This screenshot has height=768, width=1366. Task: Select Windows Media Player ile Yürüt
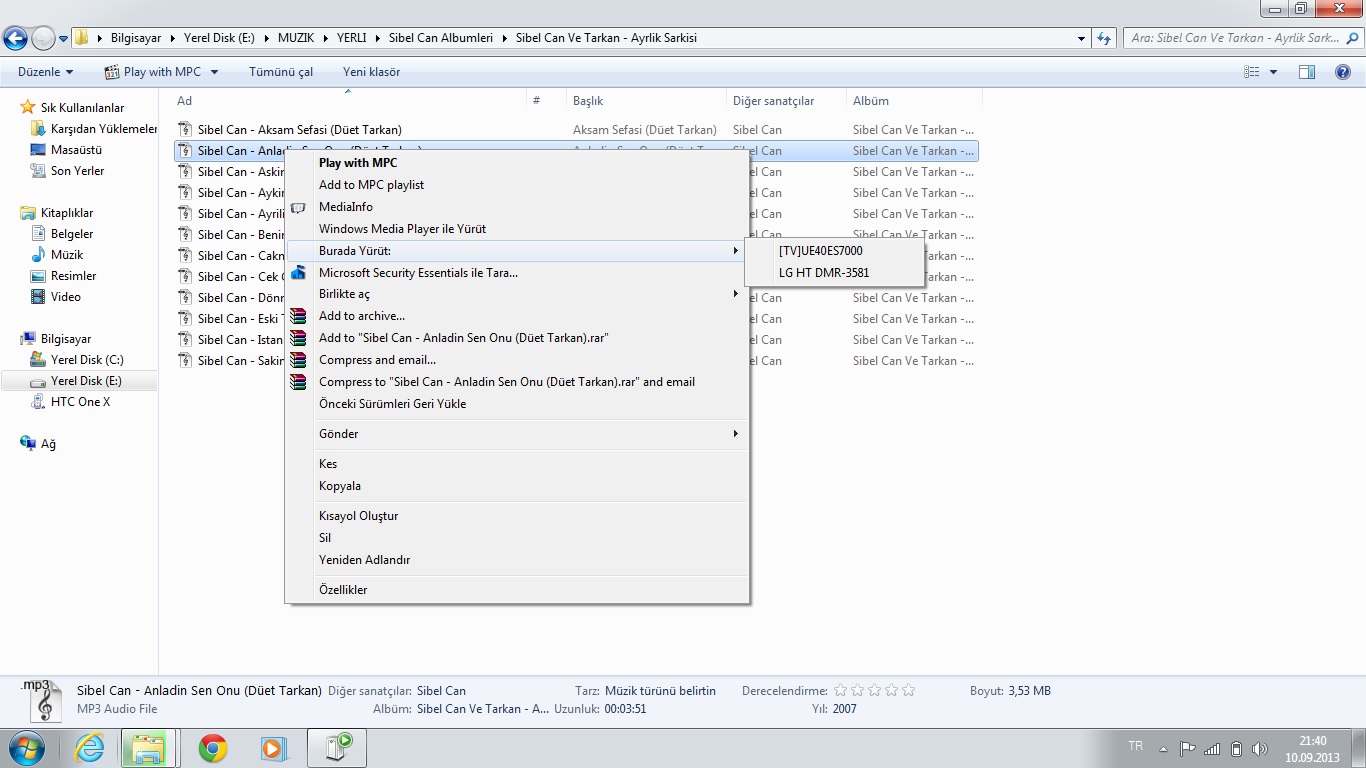click(402, 229)
